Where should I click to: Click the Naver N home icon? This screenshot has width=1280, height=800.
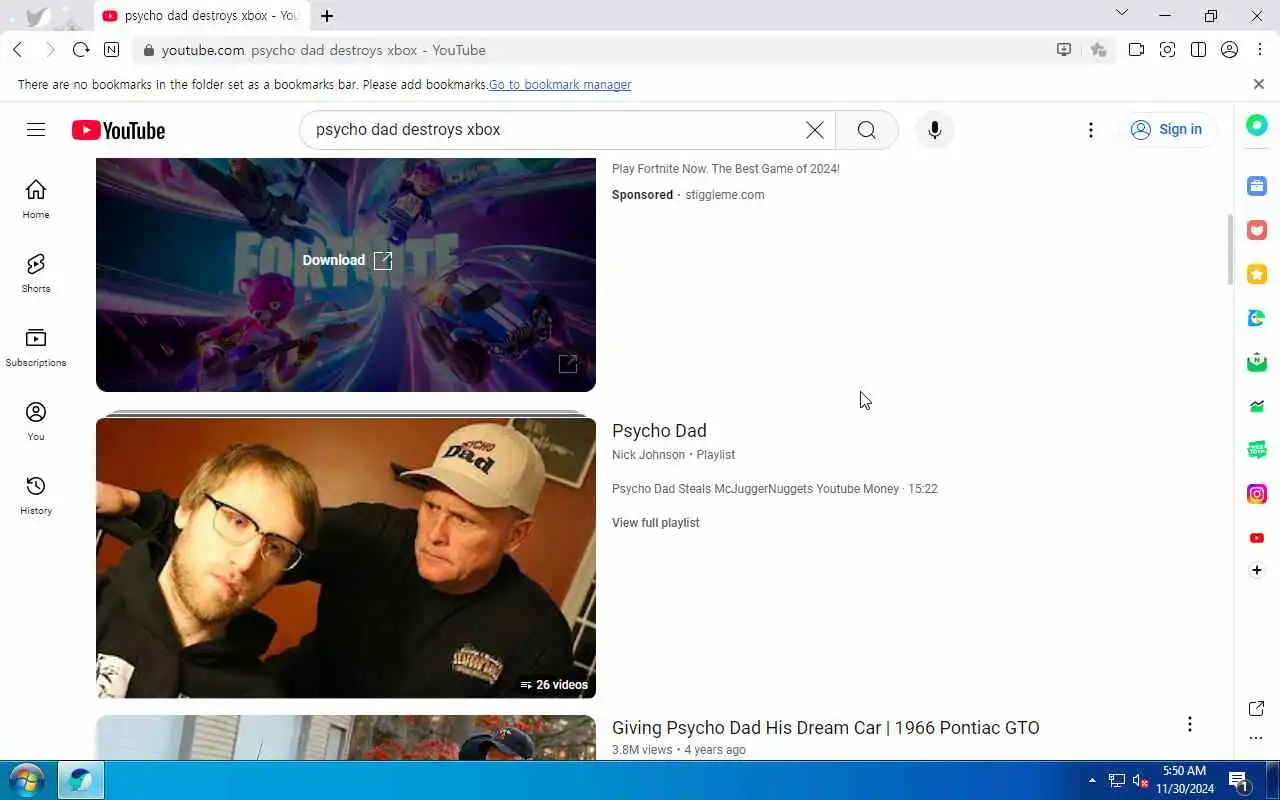(111, 50)
